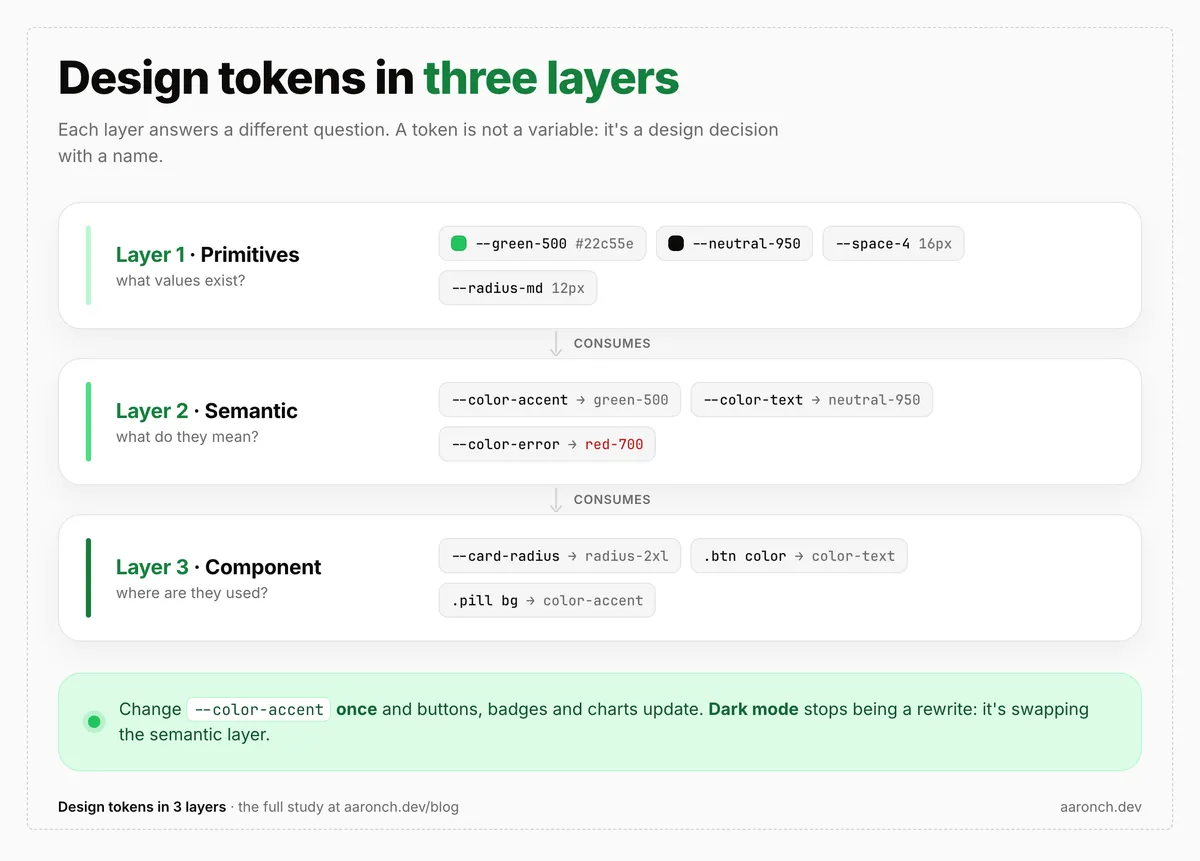
Task: Select the --color-accent → green-500 chip
Action: [x=560, y=399]
